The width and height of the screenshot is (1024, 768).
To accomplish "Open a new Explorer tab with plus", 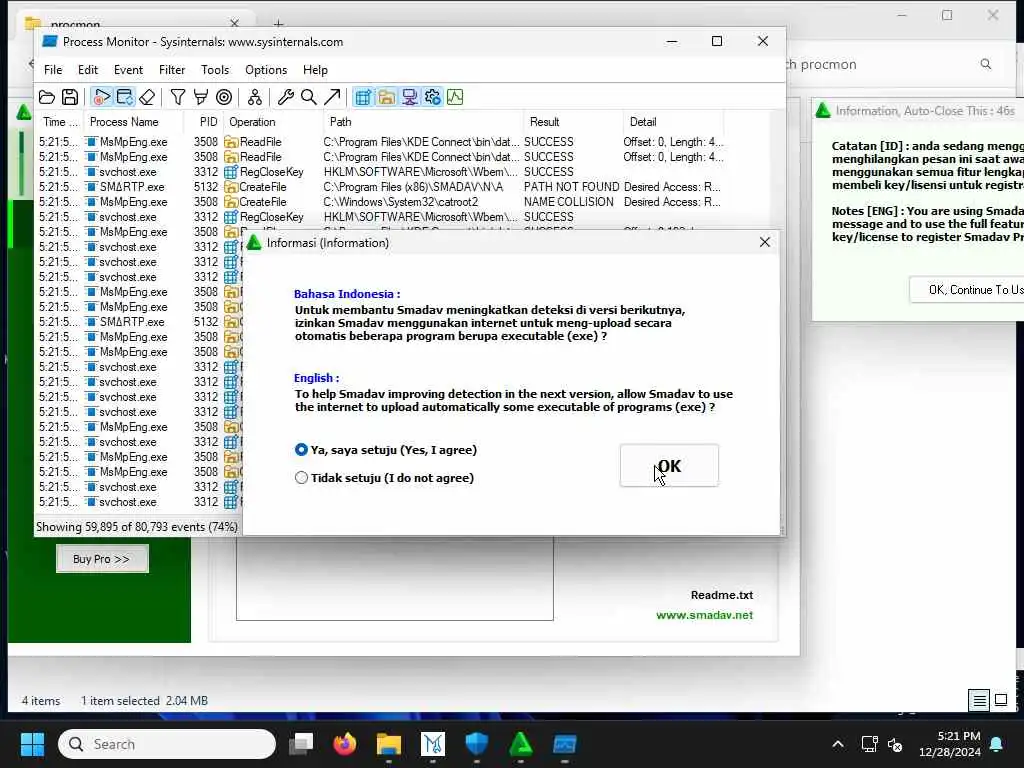I will click(278, 24).
